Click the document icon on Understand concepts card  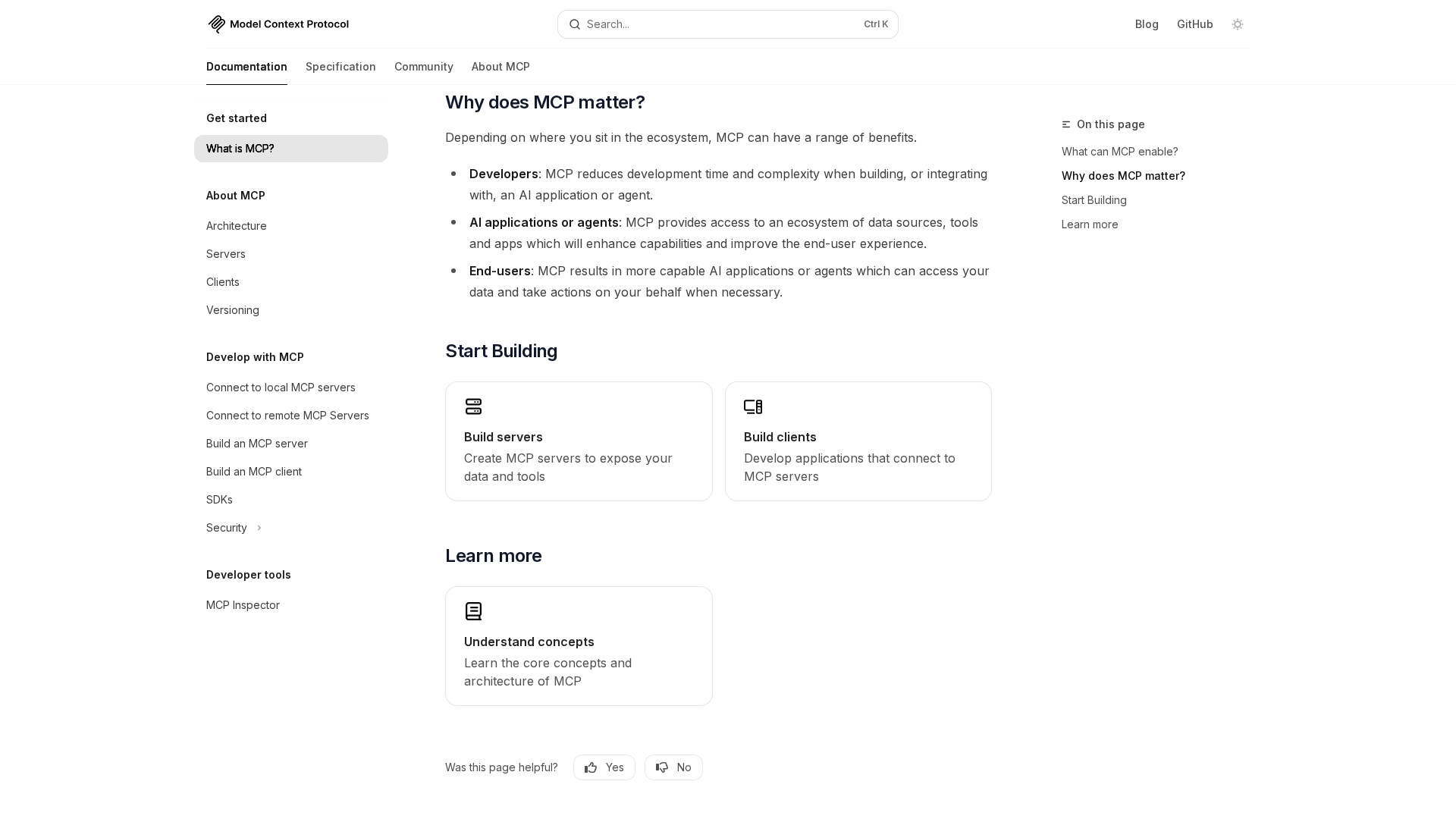click(473, 611)
